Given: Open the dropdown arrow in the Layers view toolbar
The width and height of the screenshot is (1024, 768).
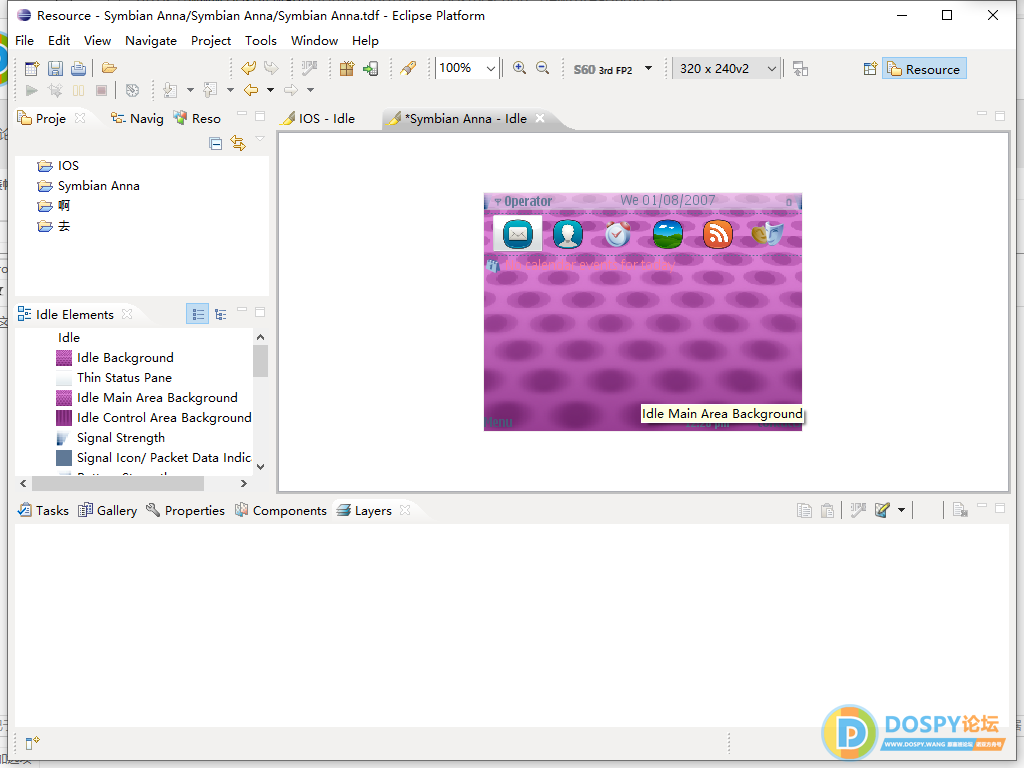Looking at the screenshot, I should click(901, 510).
